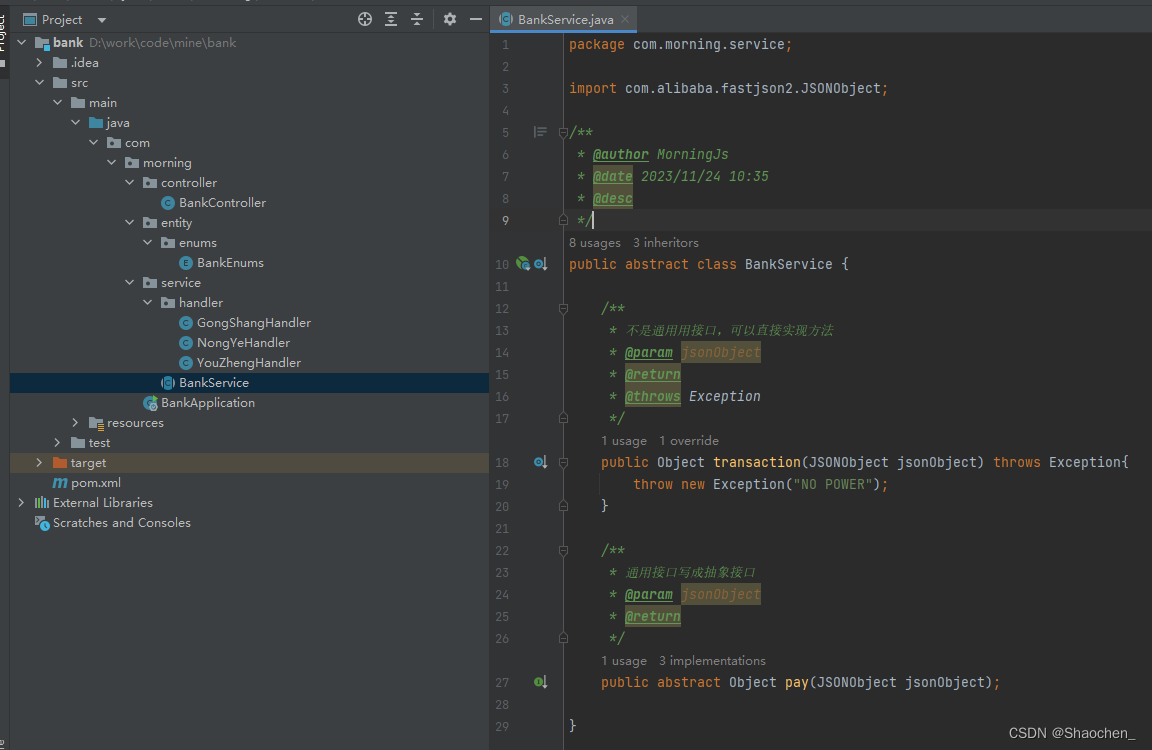Click the BankEnums enum icon
This screenshot has width=1152, height=750.
click(x=186, y=263)
